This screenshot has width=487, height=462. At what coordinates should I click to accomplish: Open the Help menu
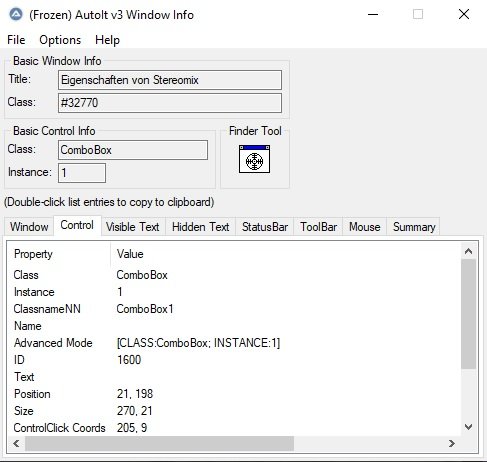click(107, 40)
